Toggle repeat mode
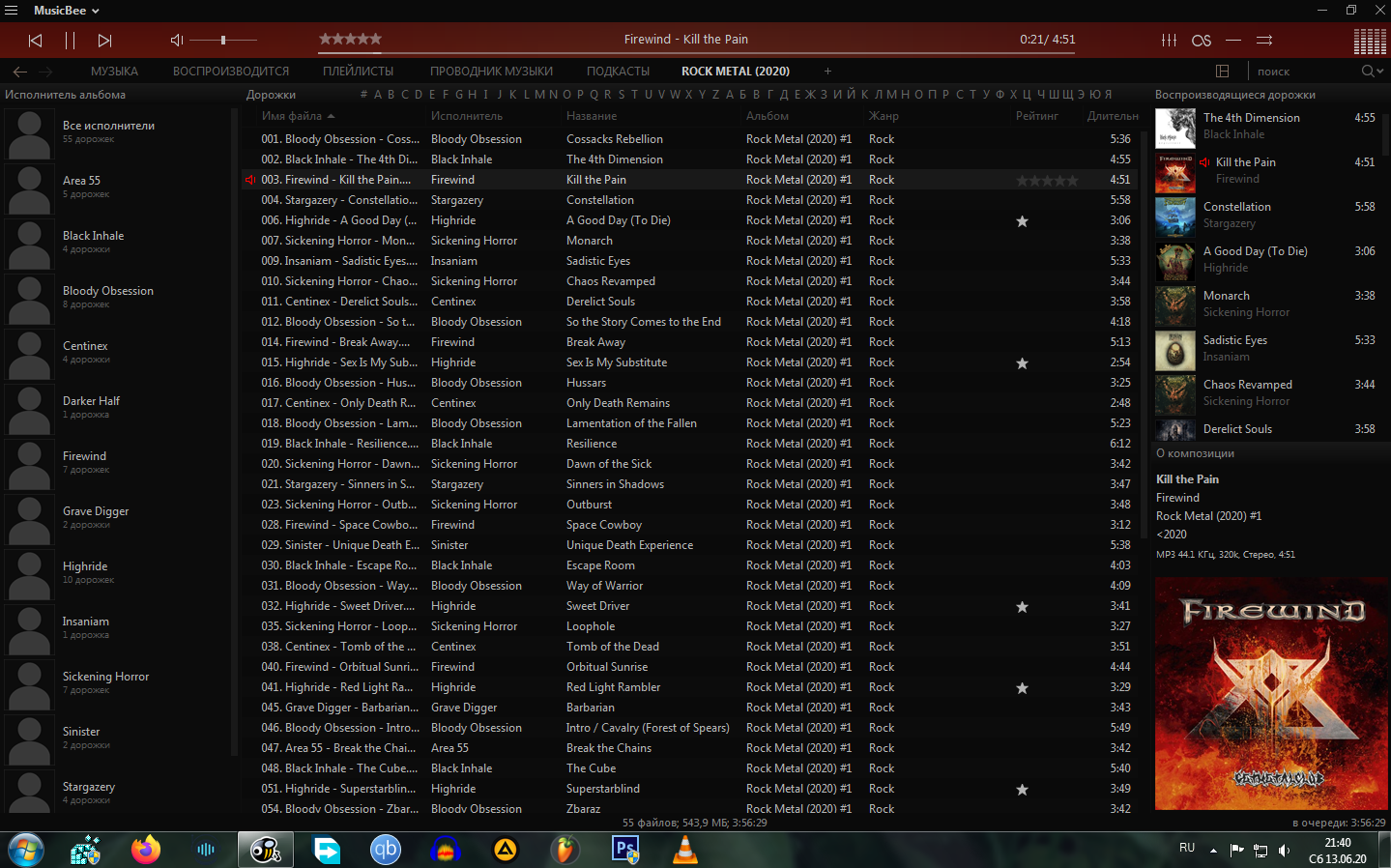The image size is (1391, 868). [1233, 41]
